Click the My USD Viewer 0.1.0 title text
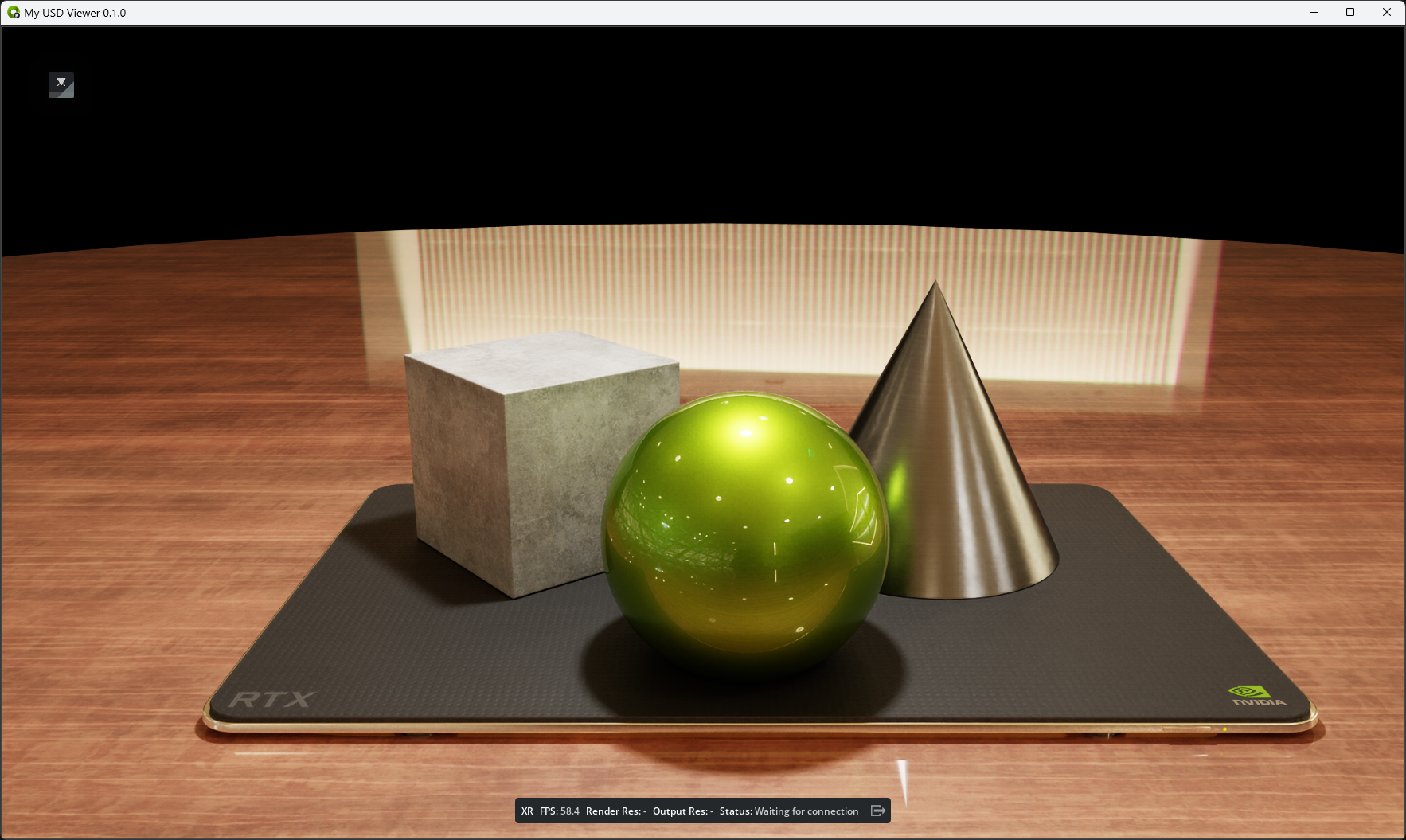Image resolution: width=1406 pixels, height=840 pixels. click(x=75, y=13)
